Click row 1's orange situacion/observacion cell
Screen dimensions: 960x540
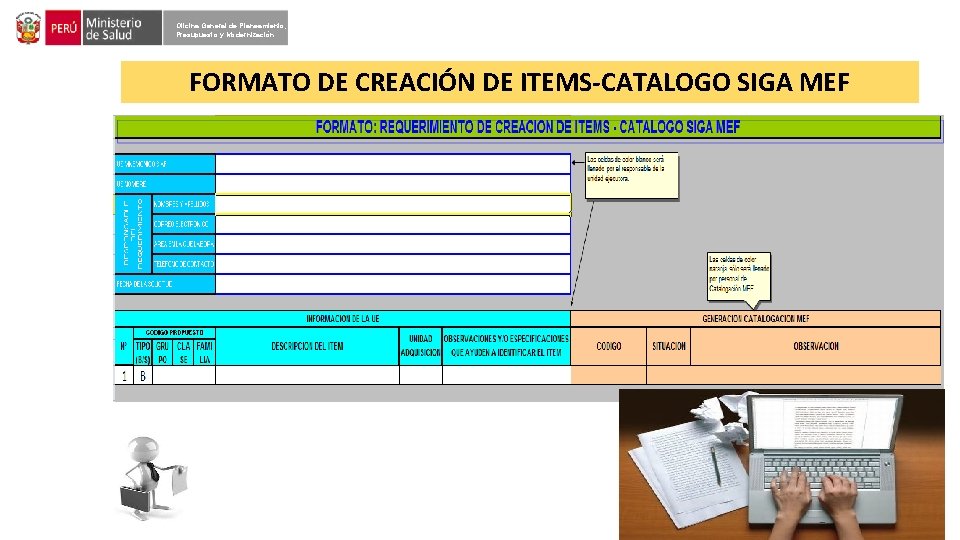coord(793,375)
